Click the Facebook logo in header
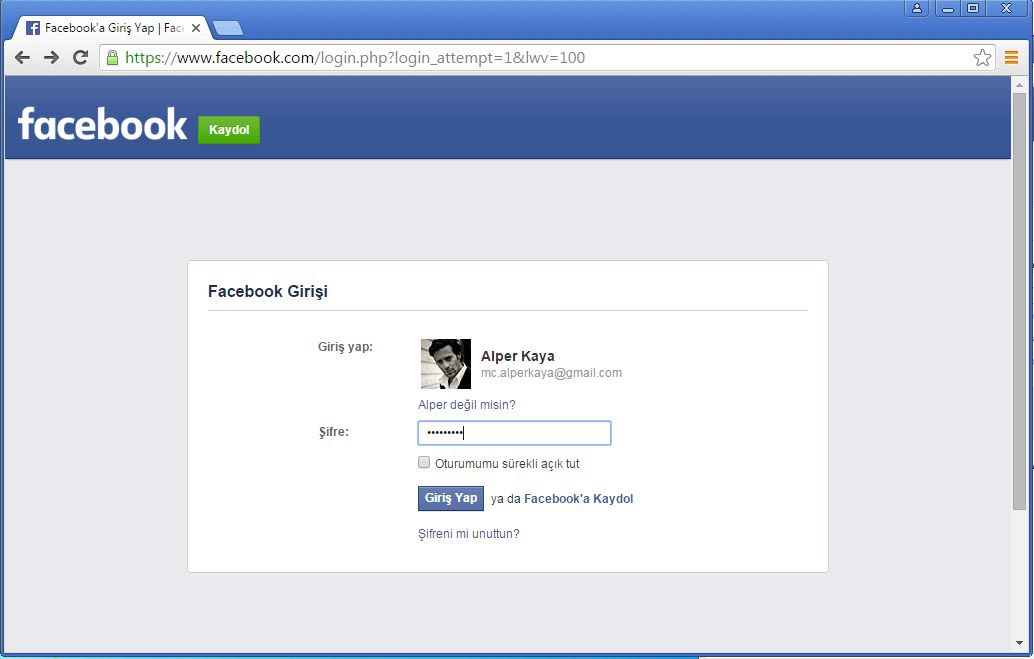Screen dimensions: 1034x659 (x=102, y=125)
